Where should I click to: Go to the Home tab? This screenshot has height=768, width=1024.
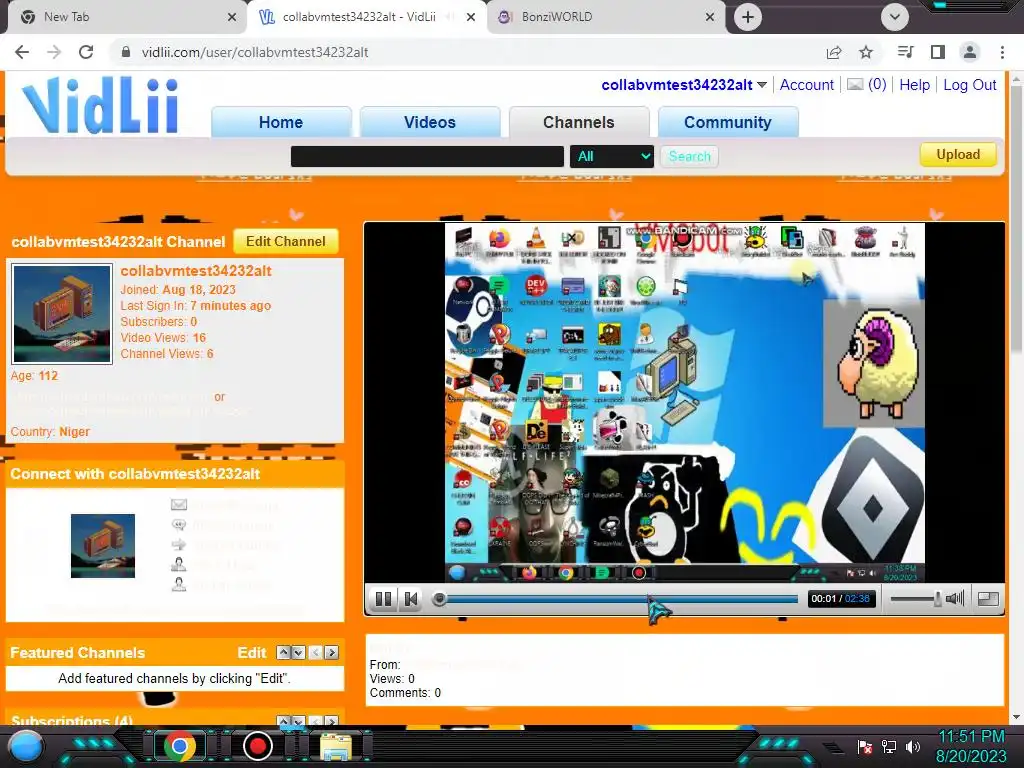click(281, 122)
